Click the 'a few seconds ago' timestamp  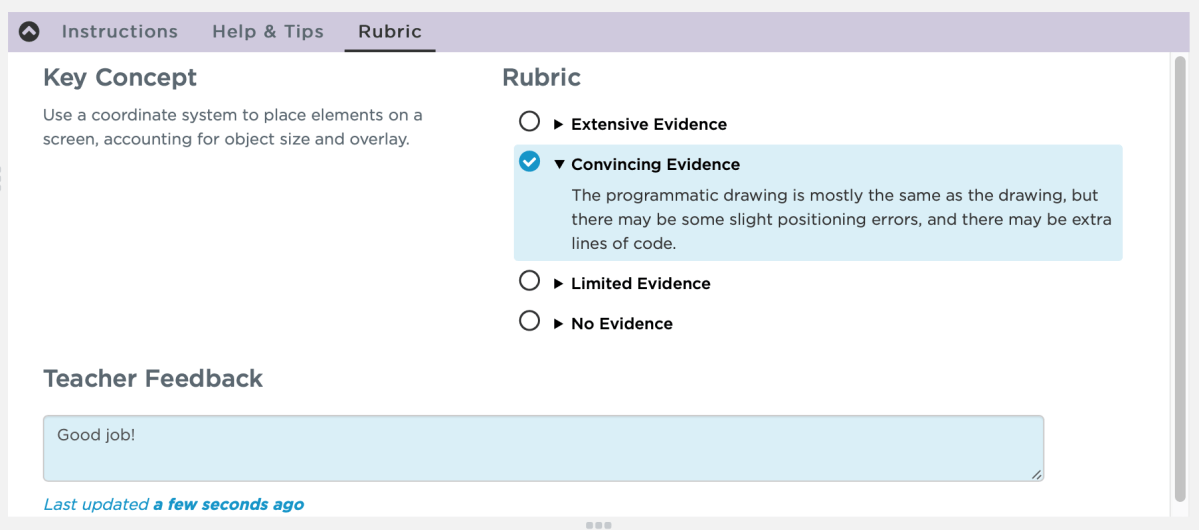(228, 505)
